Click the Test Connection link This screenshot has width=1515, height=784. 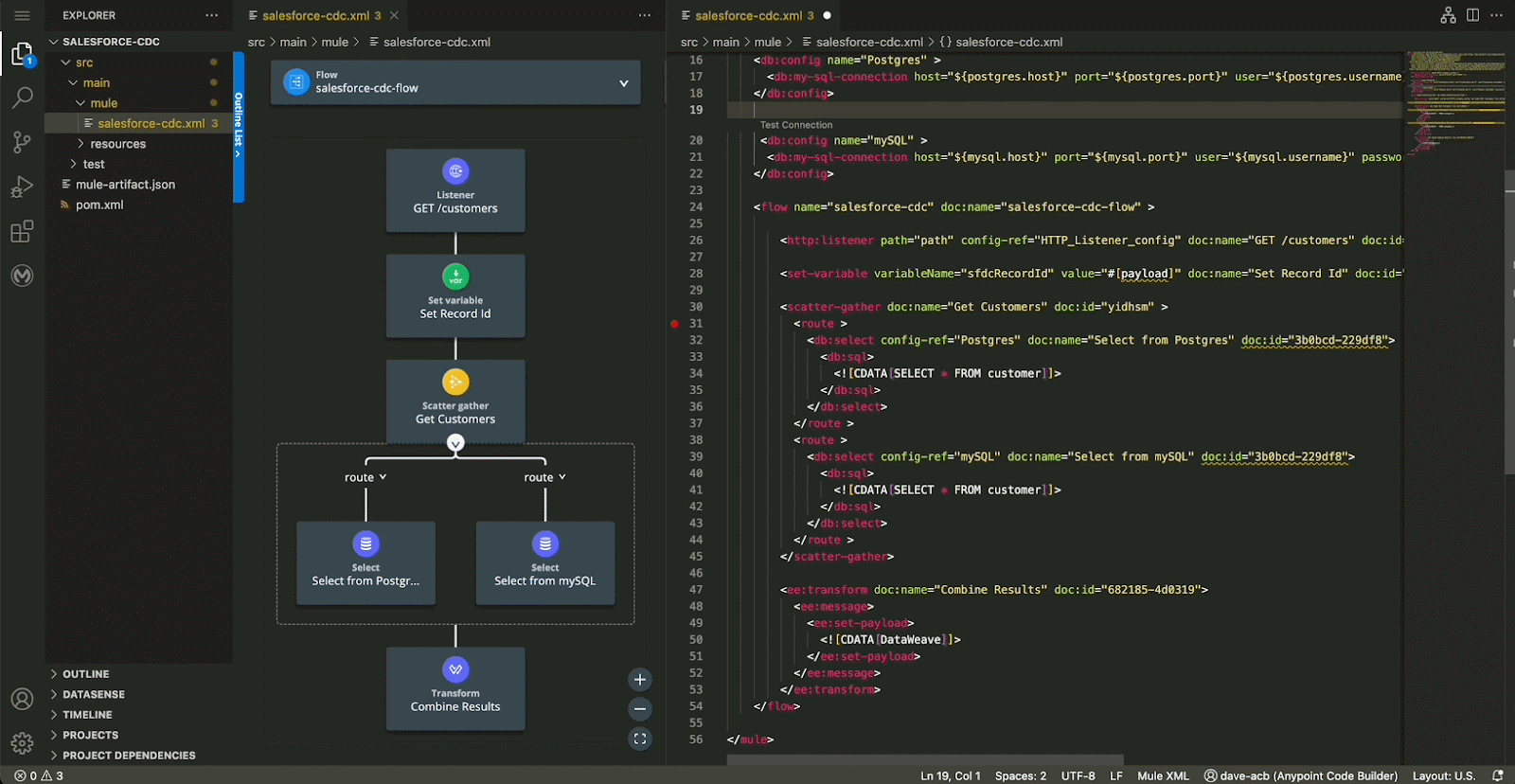point(796,125)
